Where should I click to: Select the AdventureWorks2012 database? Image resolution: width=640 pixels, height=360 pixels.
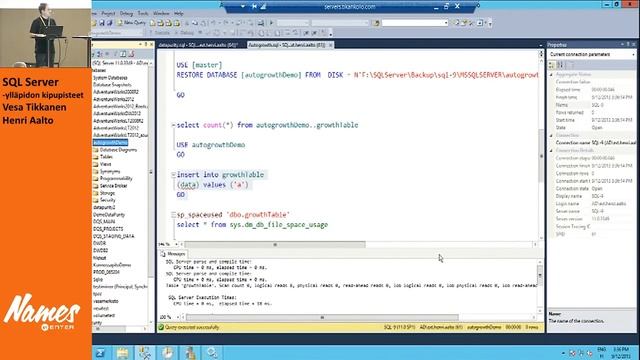[x=113, y=99]
